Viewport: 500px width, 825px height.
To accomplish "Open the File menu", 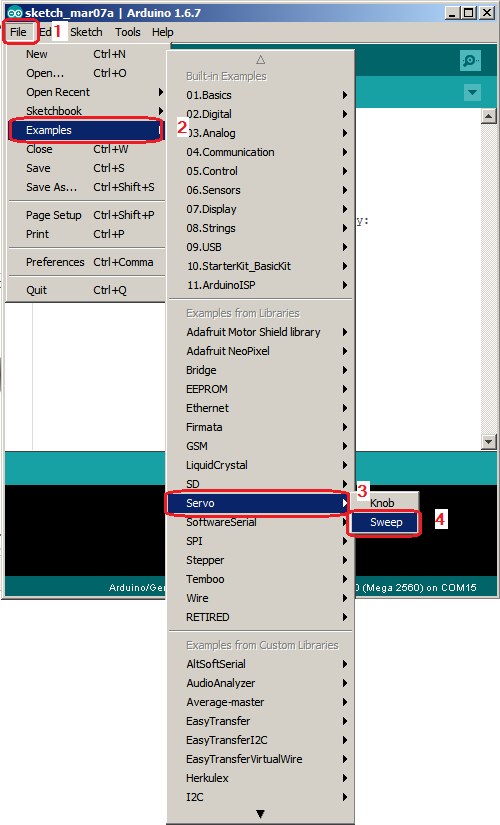I will 18,32.
